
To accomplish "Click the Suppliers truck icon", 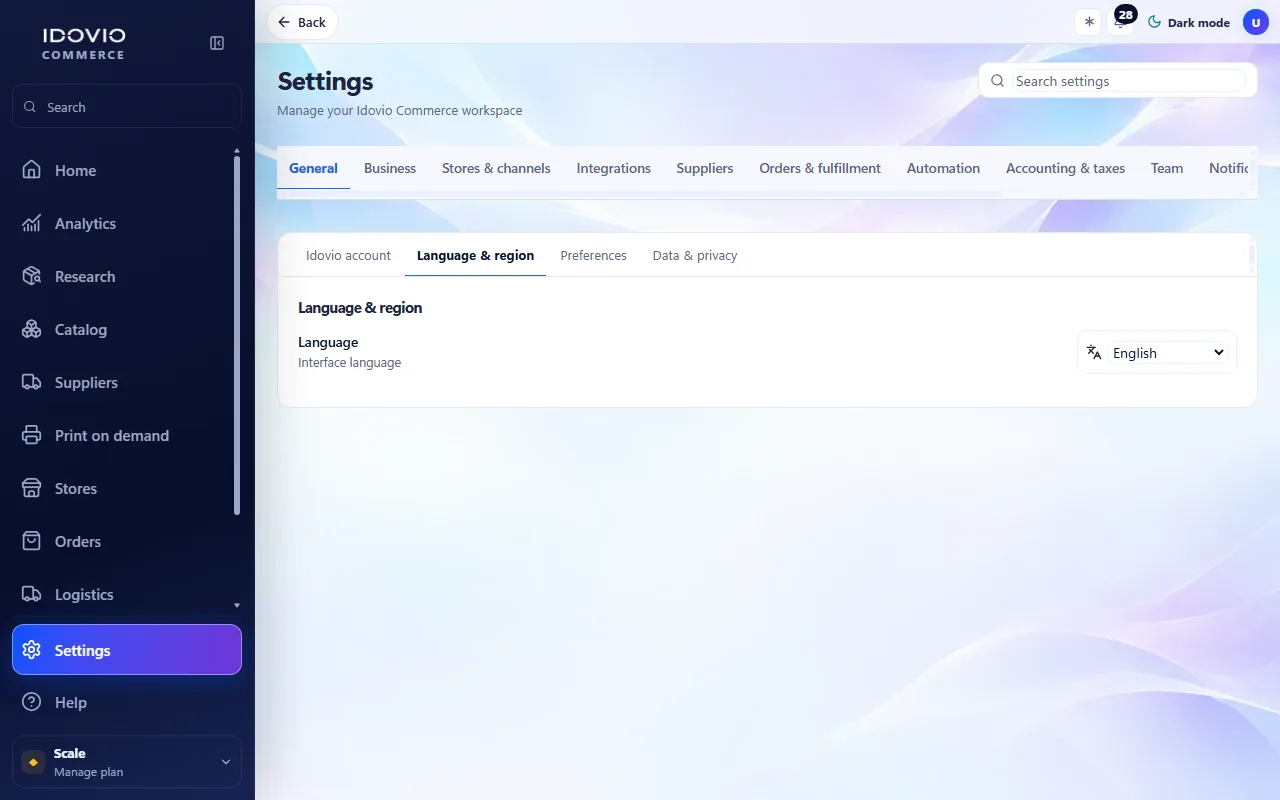I will 32,382.
